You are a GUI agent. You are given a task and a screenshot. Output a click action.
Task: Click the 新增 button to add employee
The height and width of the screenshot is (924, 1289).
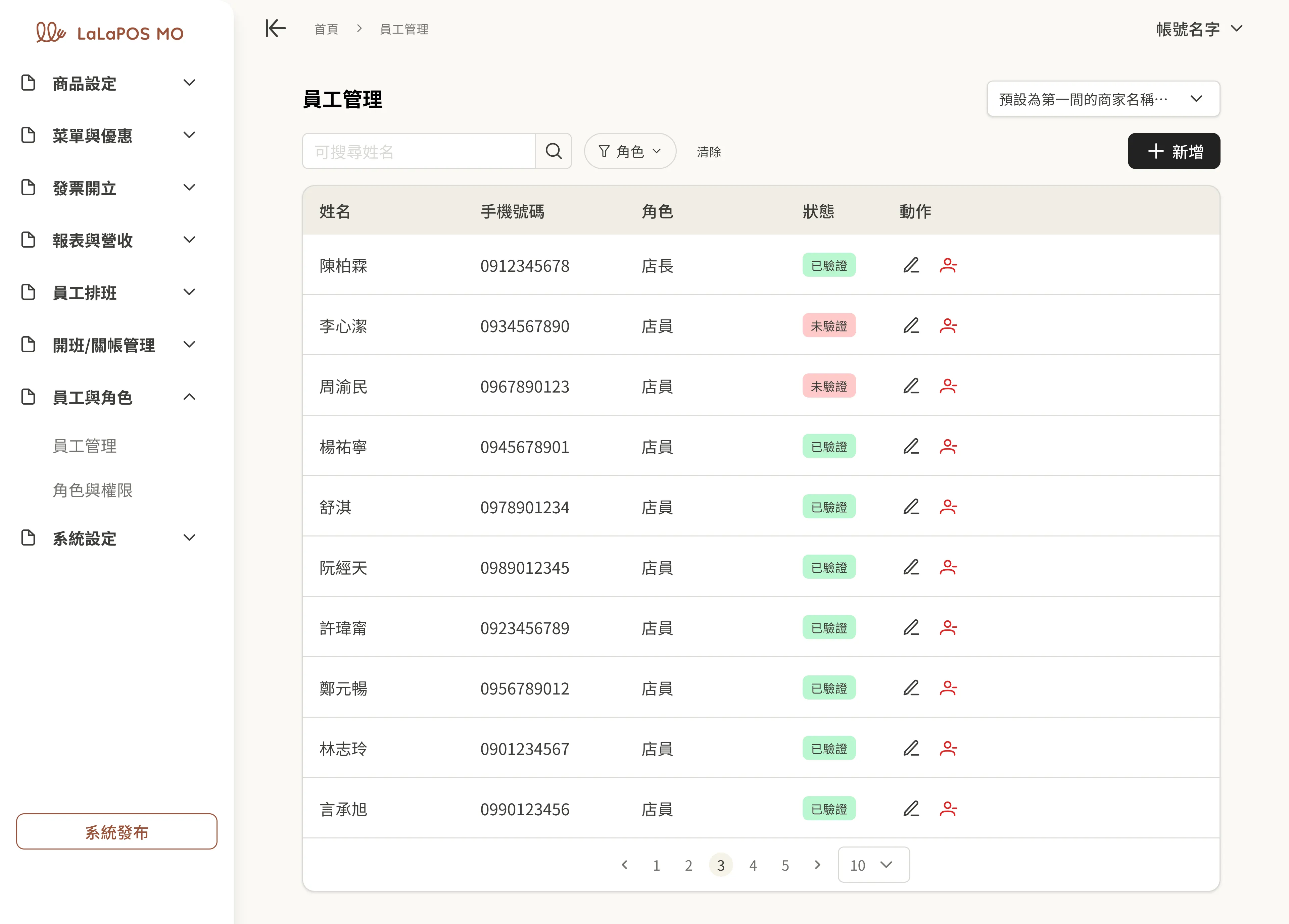pos(1173,151)
